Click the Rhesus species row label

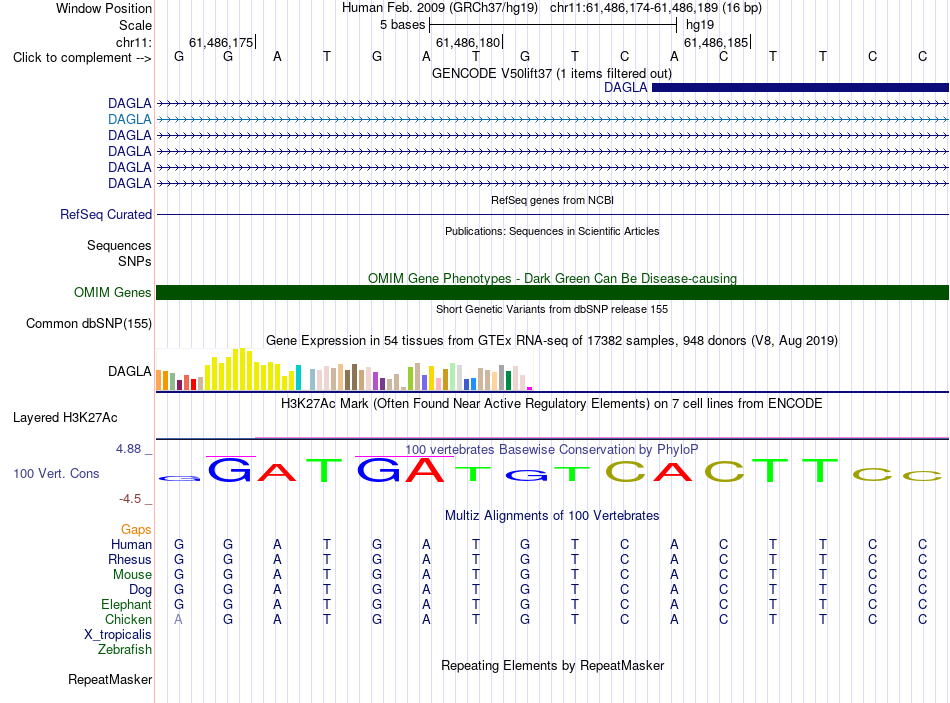click(130, 559)
